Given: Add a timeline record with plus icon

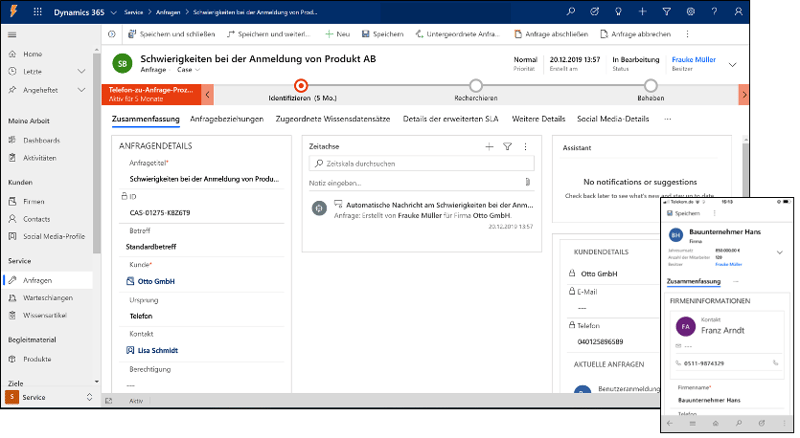Looking at the screenshot, I should coord(489,147).
